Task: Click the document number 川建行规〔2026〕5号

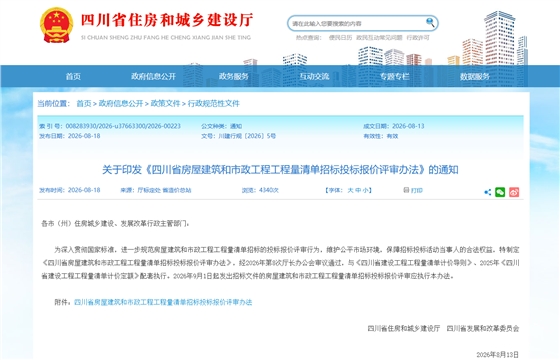Action: pos(247,136)
